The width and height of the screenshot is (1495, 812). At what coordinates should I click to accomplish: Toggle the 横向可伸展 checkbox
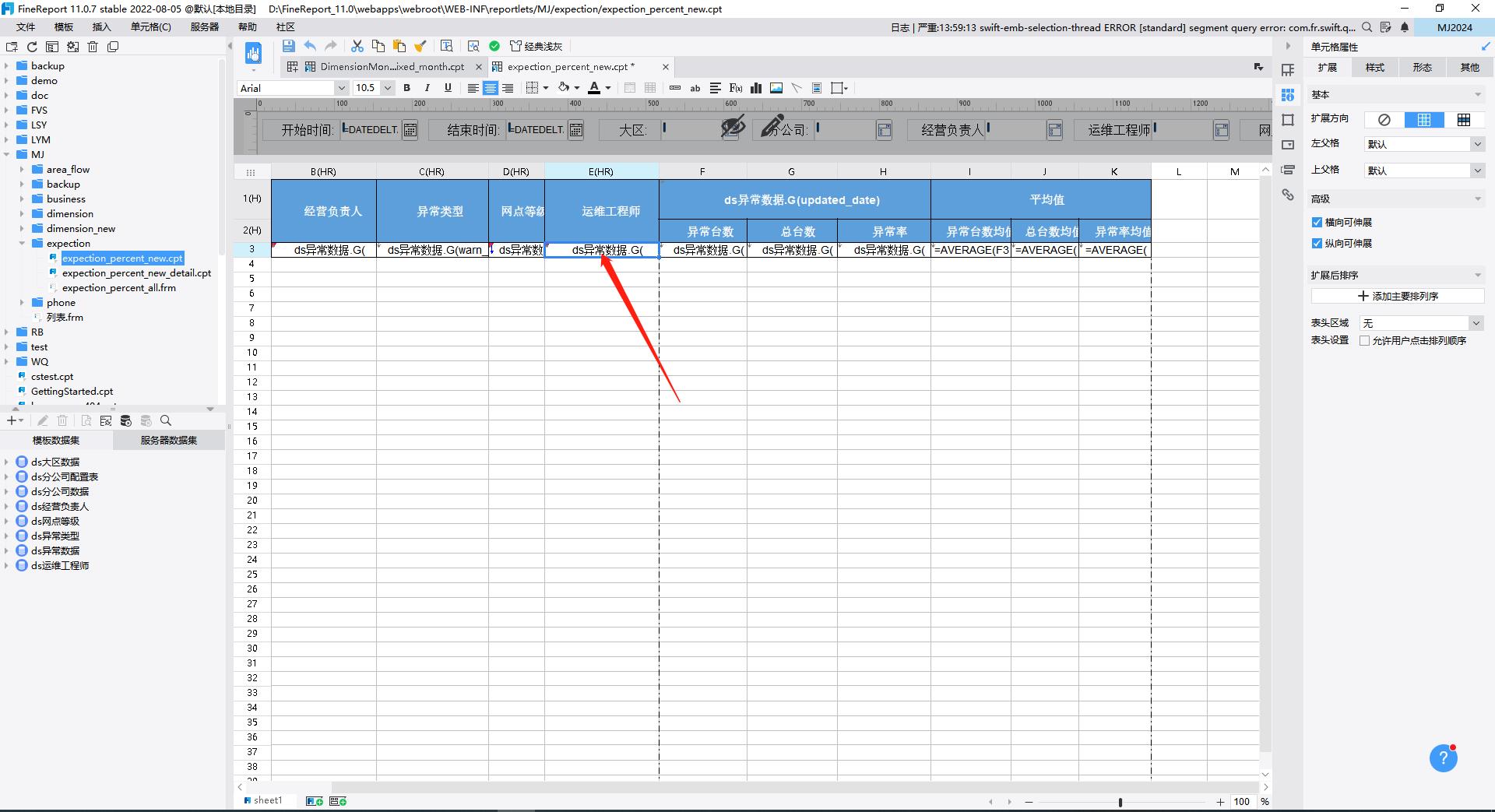[1317, 223]
